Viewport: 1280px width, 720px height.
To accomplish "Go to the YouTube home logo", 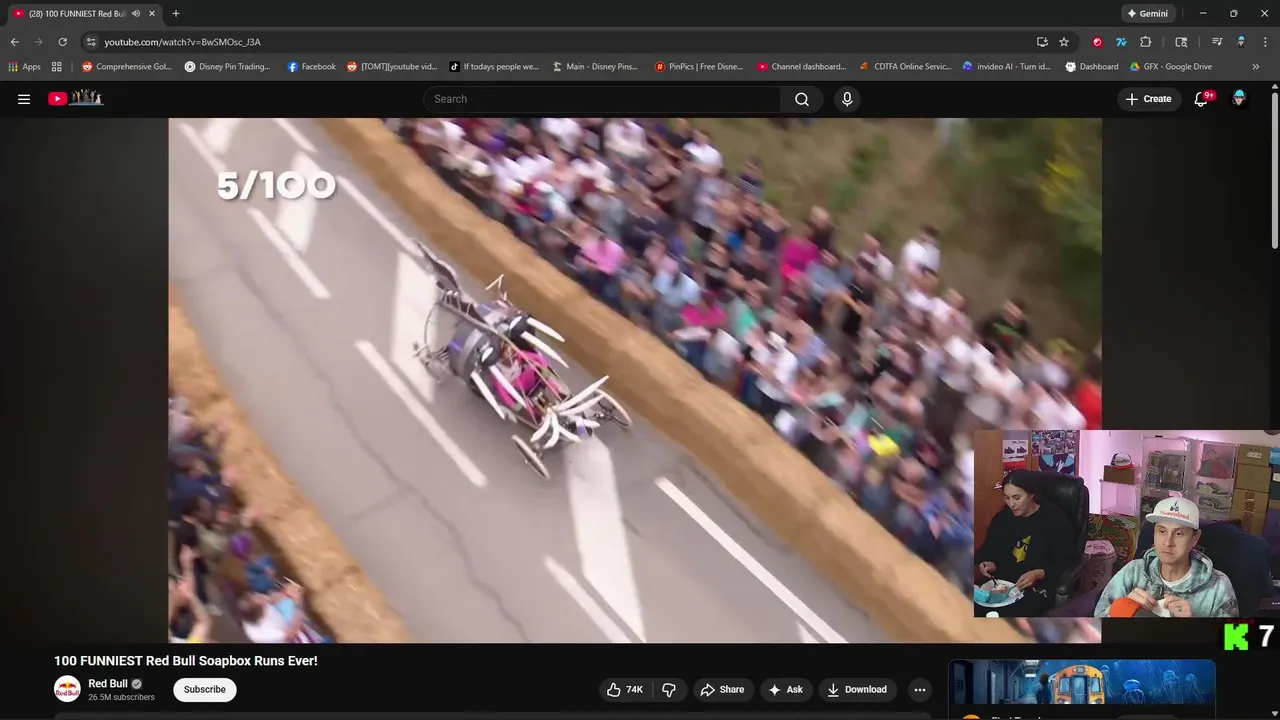I will pyautogui.click(x=76, y=98).
